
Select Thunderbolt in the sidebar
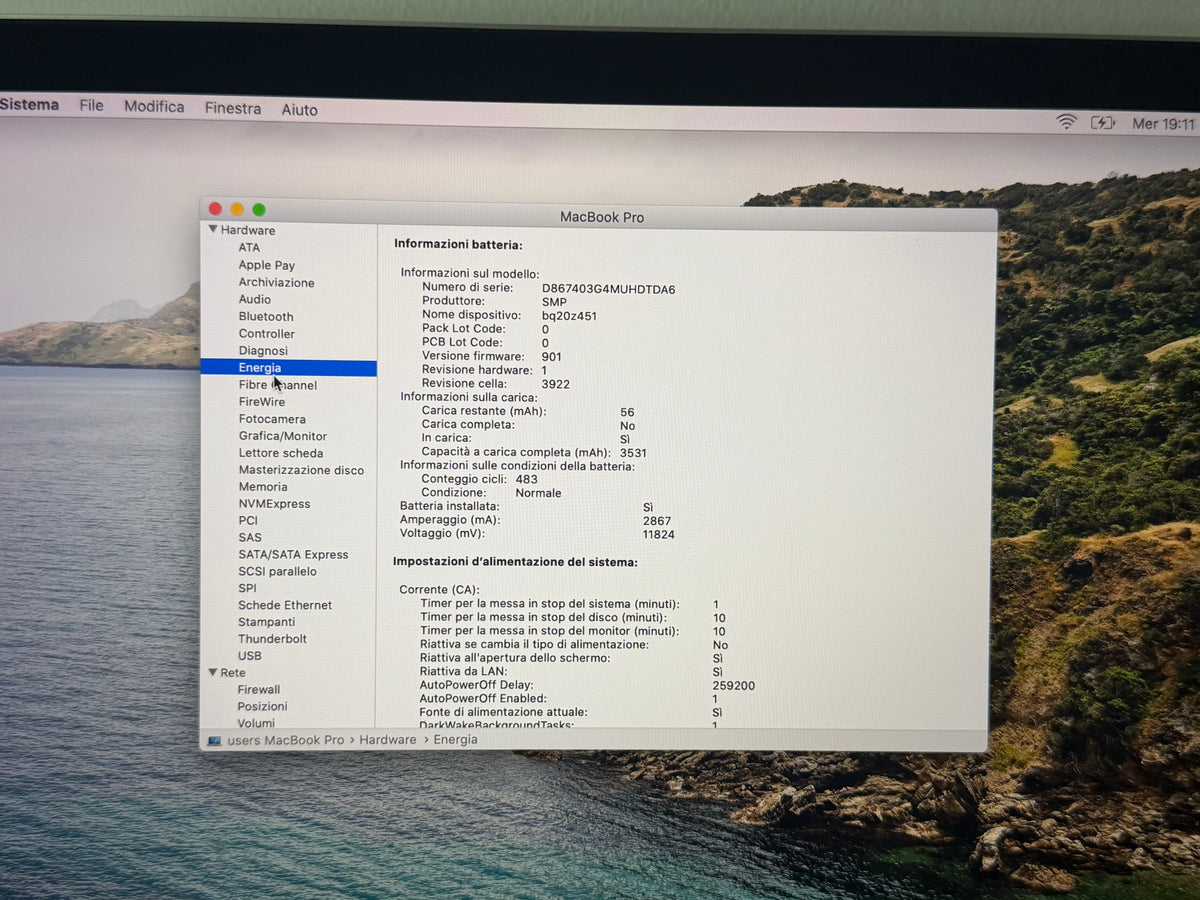click(272, 639)
